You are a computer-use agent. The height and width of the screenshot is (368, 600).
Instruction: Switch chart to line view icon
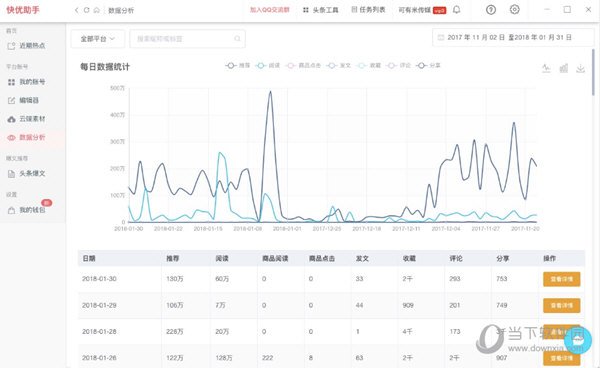click(x=546, y=68)
